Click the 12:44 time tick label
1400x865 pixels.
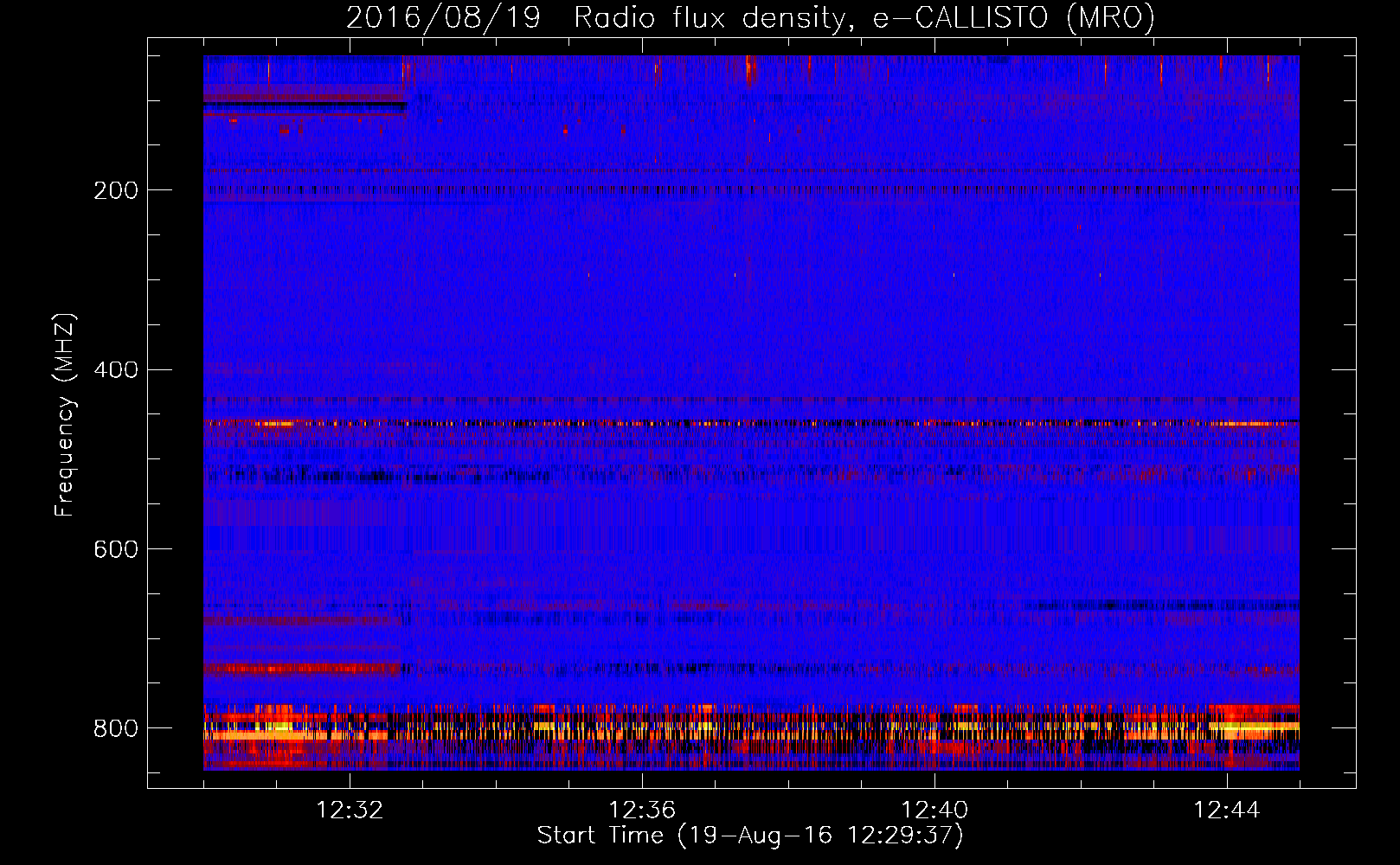tap(1227, 811)
